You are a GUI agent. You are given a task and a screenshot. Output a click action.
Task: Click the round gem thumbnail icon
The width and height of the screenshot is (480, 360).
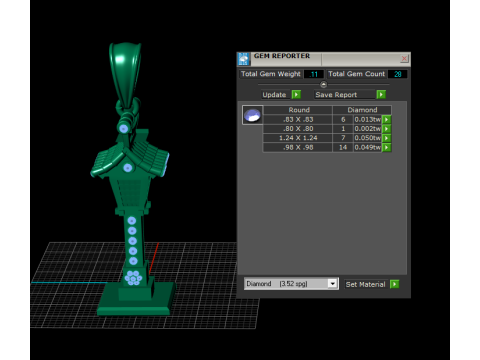[x=252, y=115]
